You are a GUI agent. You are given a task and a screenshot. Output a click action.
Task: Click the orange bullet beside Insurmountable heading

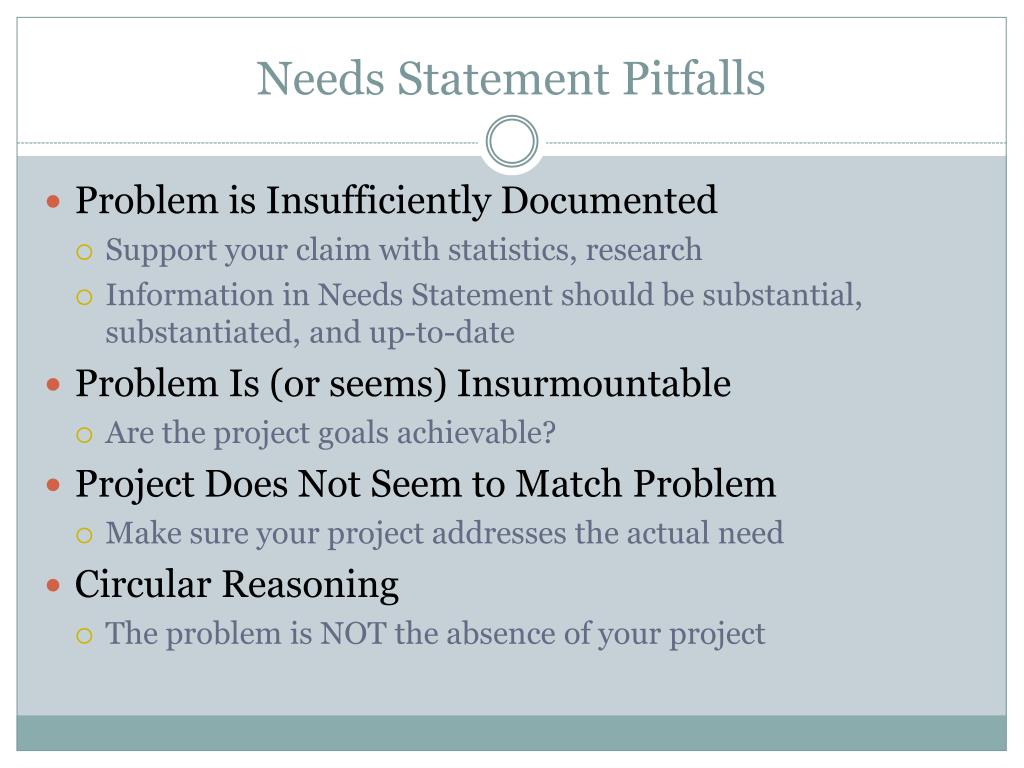click(54, 384)
